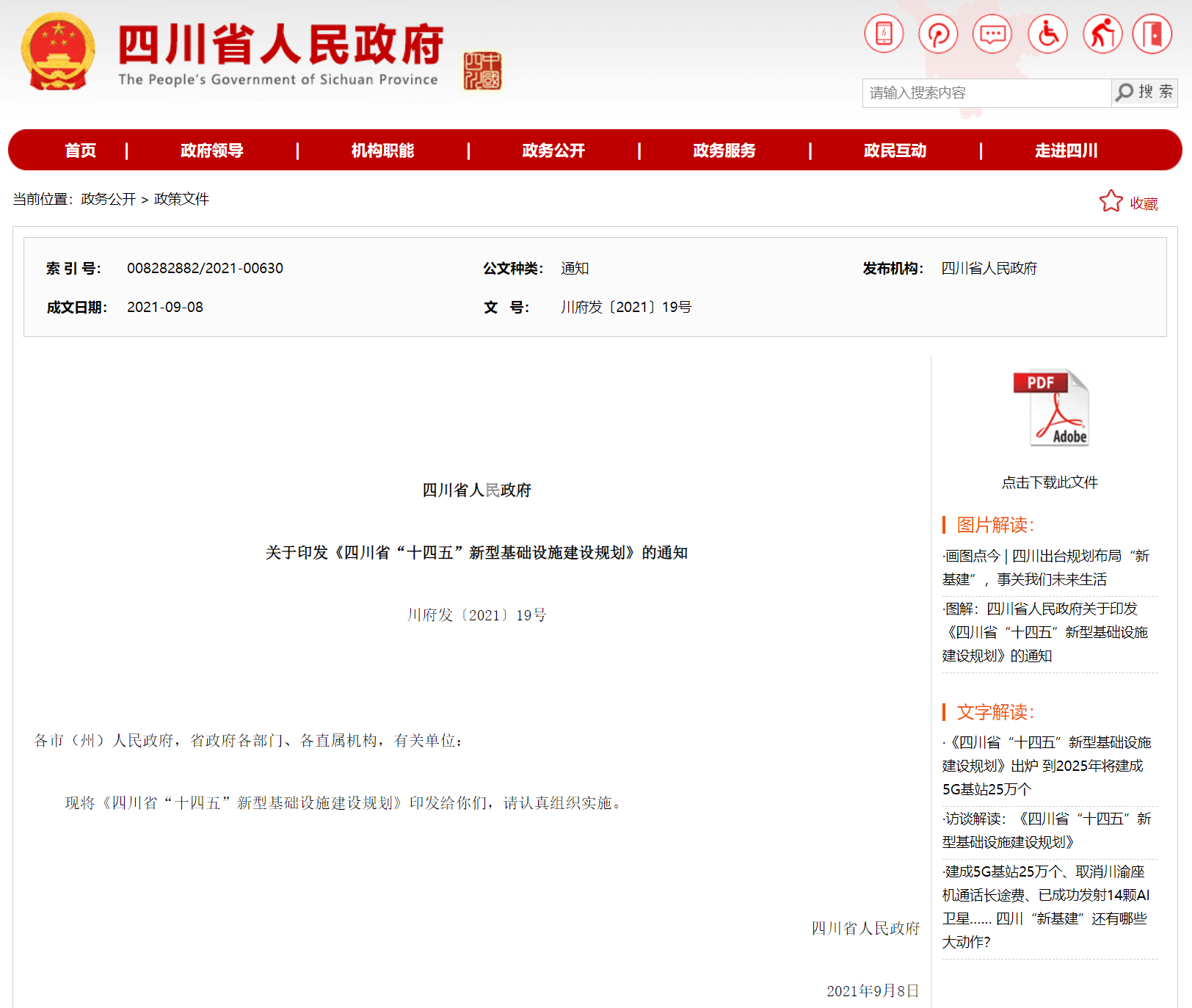The width and height of the screenshot is (1192, 1008).
Task: Click the circular P-shaped icon
Action: [x=938, y=34]
